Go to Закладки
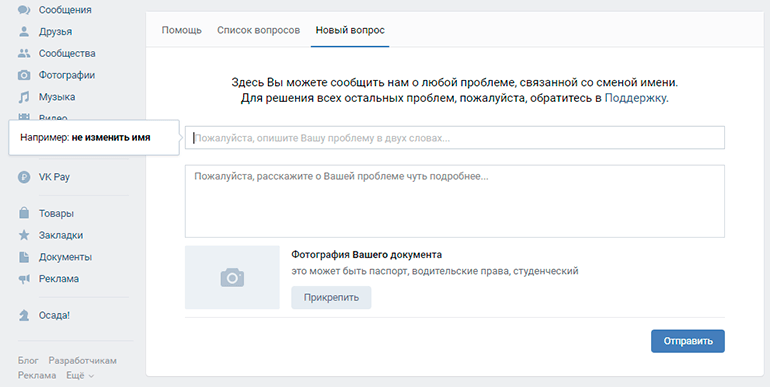The height and width of the screenshot is (387, 770). click(61, 235)
